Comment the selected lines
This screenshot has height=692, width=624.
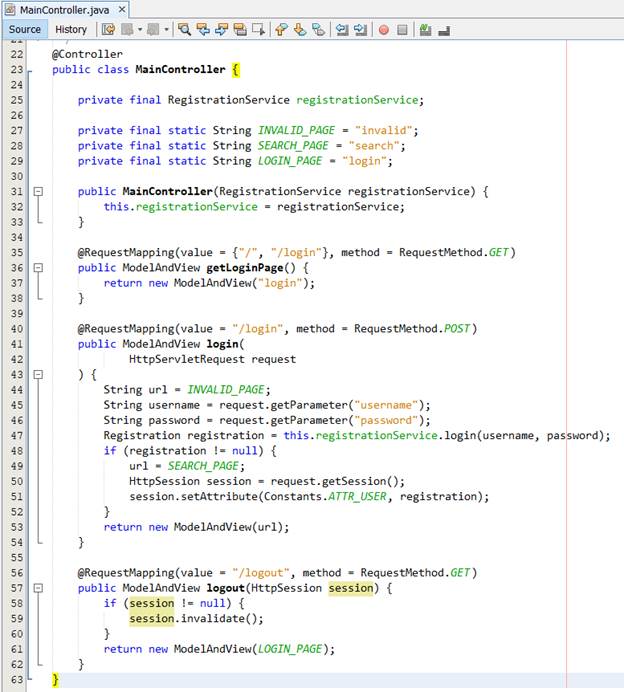(425, 30)
